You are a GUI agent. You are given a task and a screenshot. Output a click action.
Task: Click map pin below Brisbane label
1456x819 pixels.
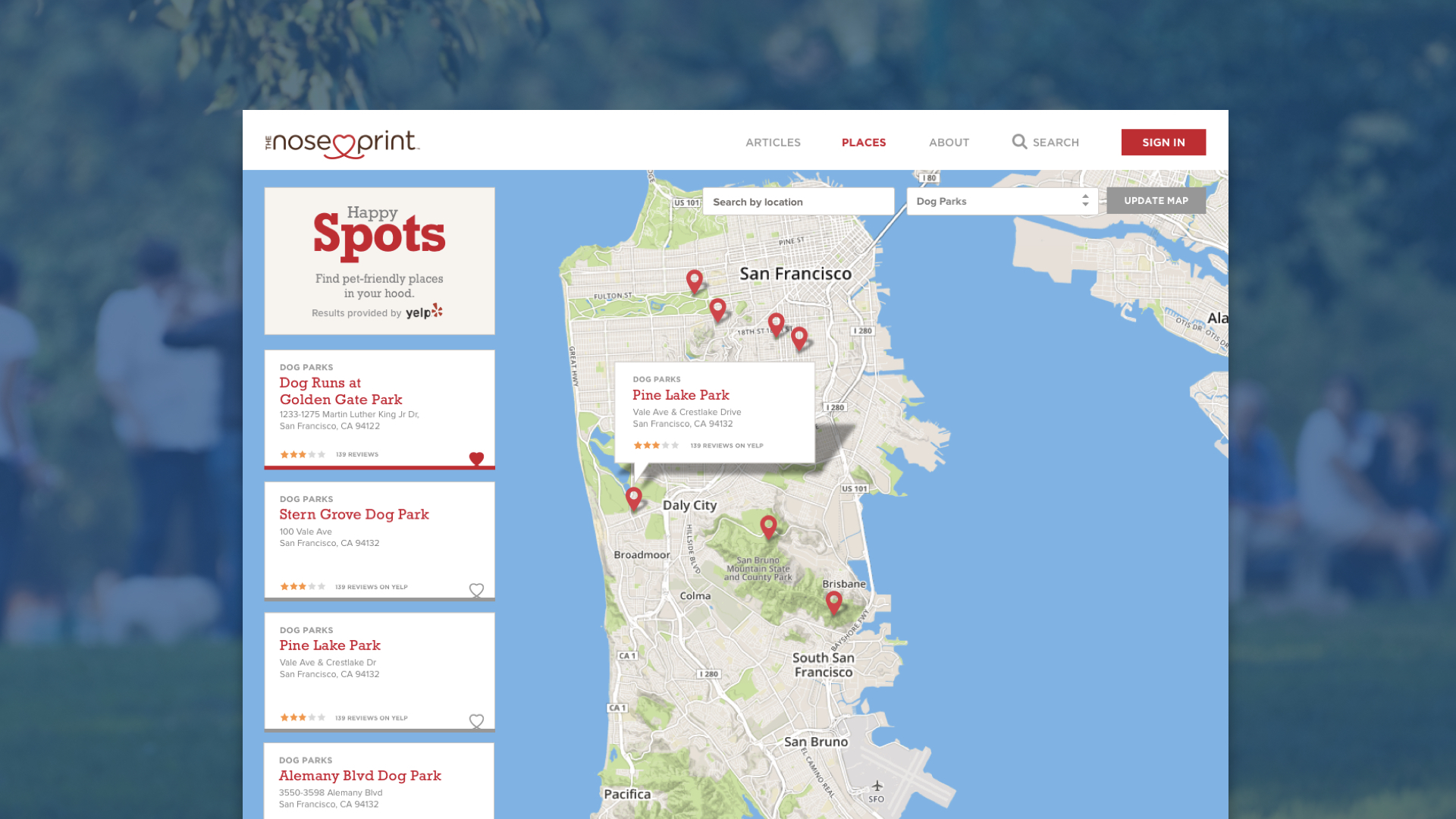tap(834, 604)
